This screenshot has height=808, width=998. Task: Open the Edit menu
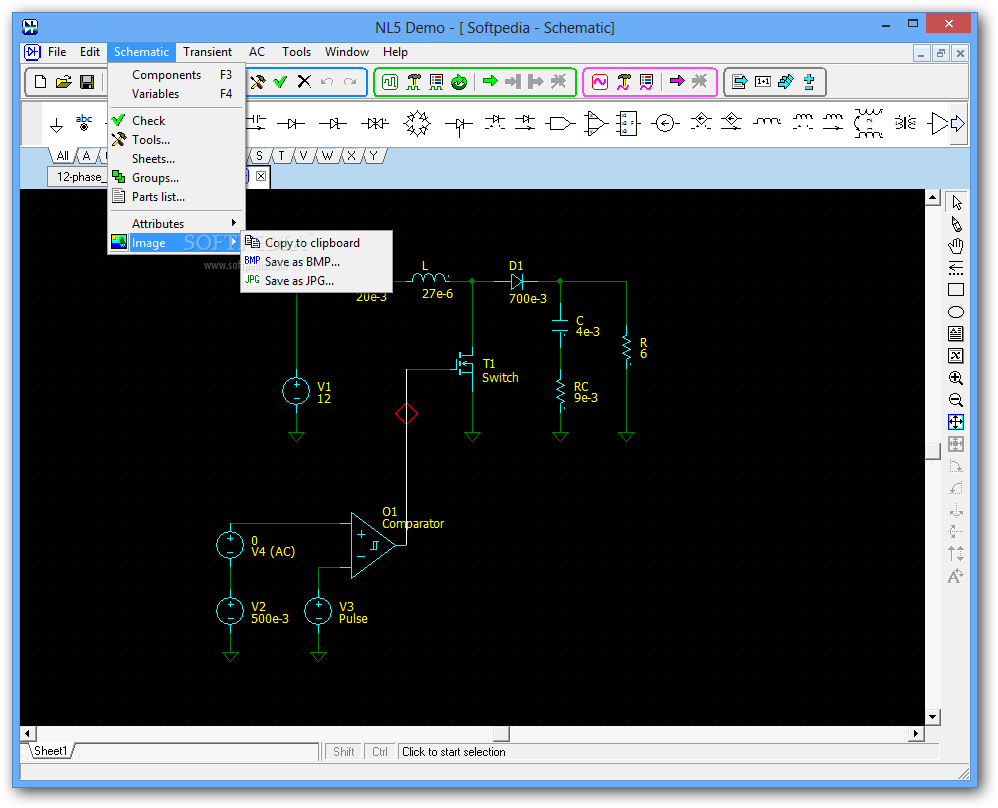[x=90, y=52]
